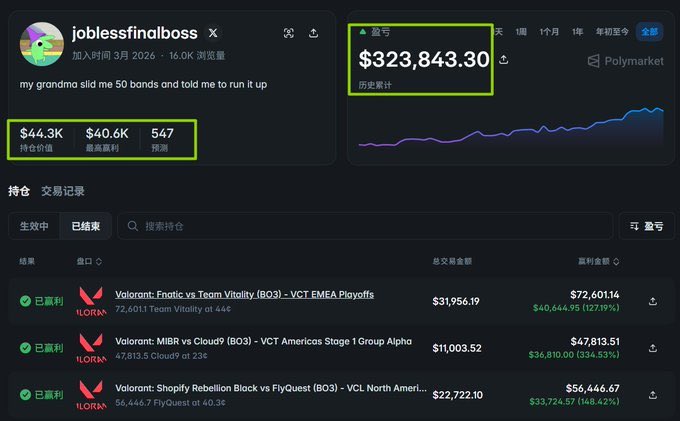The image size is (680, 421).
Task: Click the X (Twitter) icon beside joblessfinalboss
Action: point(213,33)
